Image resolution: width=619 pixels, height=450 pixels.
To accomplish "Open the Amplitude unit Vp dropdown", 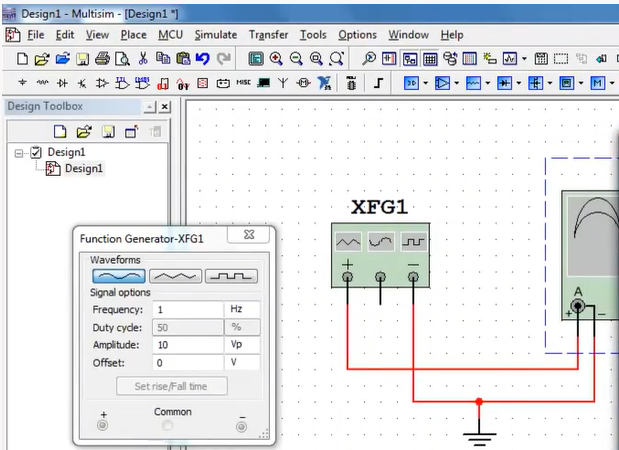I will point(242,345).
